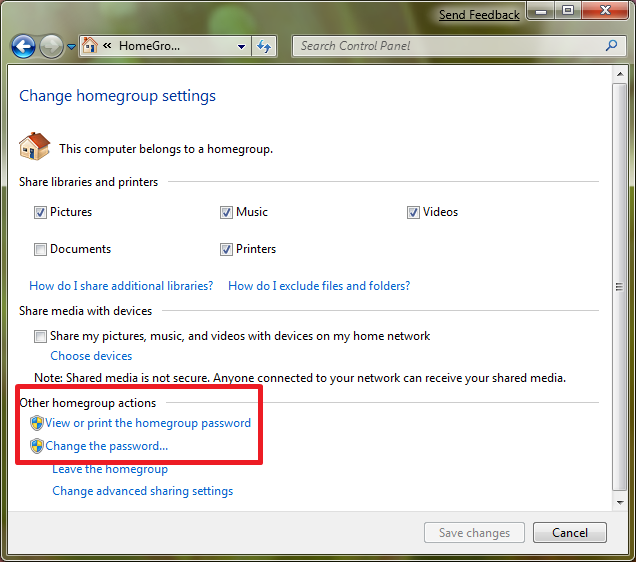Select the HomeGro... breadcrumb text
Viewport: 636px width, 562px height.
point(149,46)
